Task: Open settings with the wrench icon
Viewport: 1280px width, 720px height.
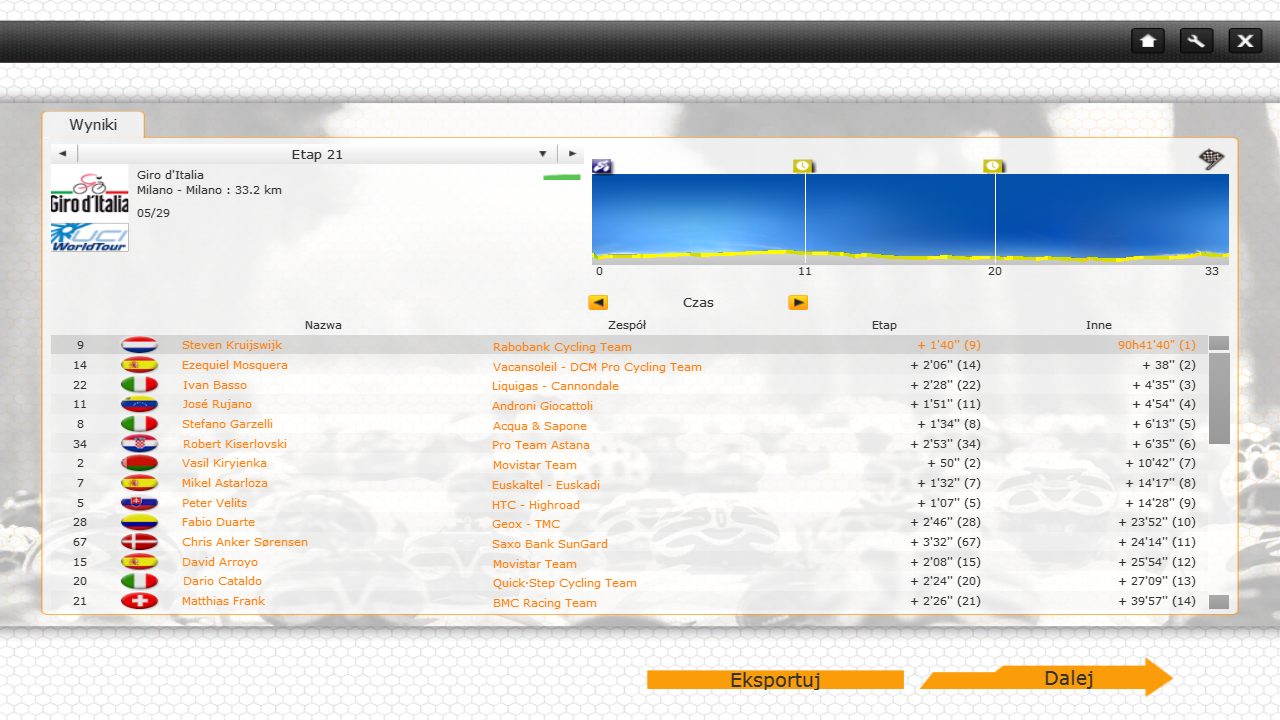Action: pyautogui.click(x=1196, y=41)
